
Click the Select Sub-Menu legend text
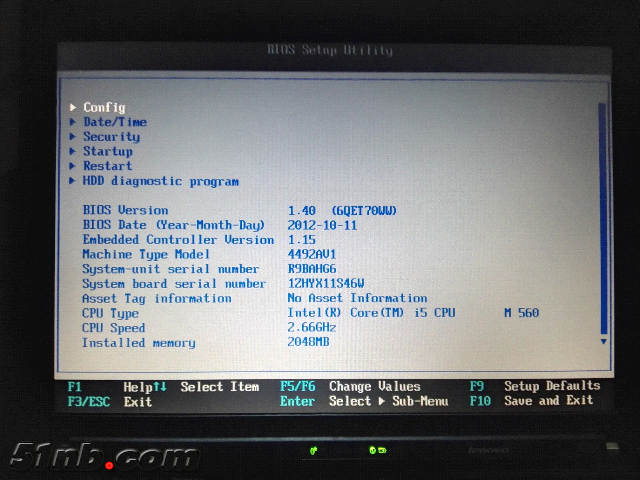coord(389,401)
